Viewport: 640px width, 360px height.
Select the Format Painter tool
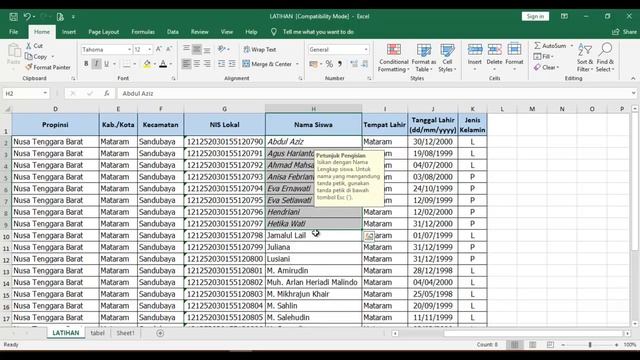click(x=48, y=67)
